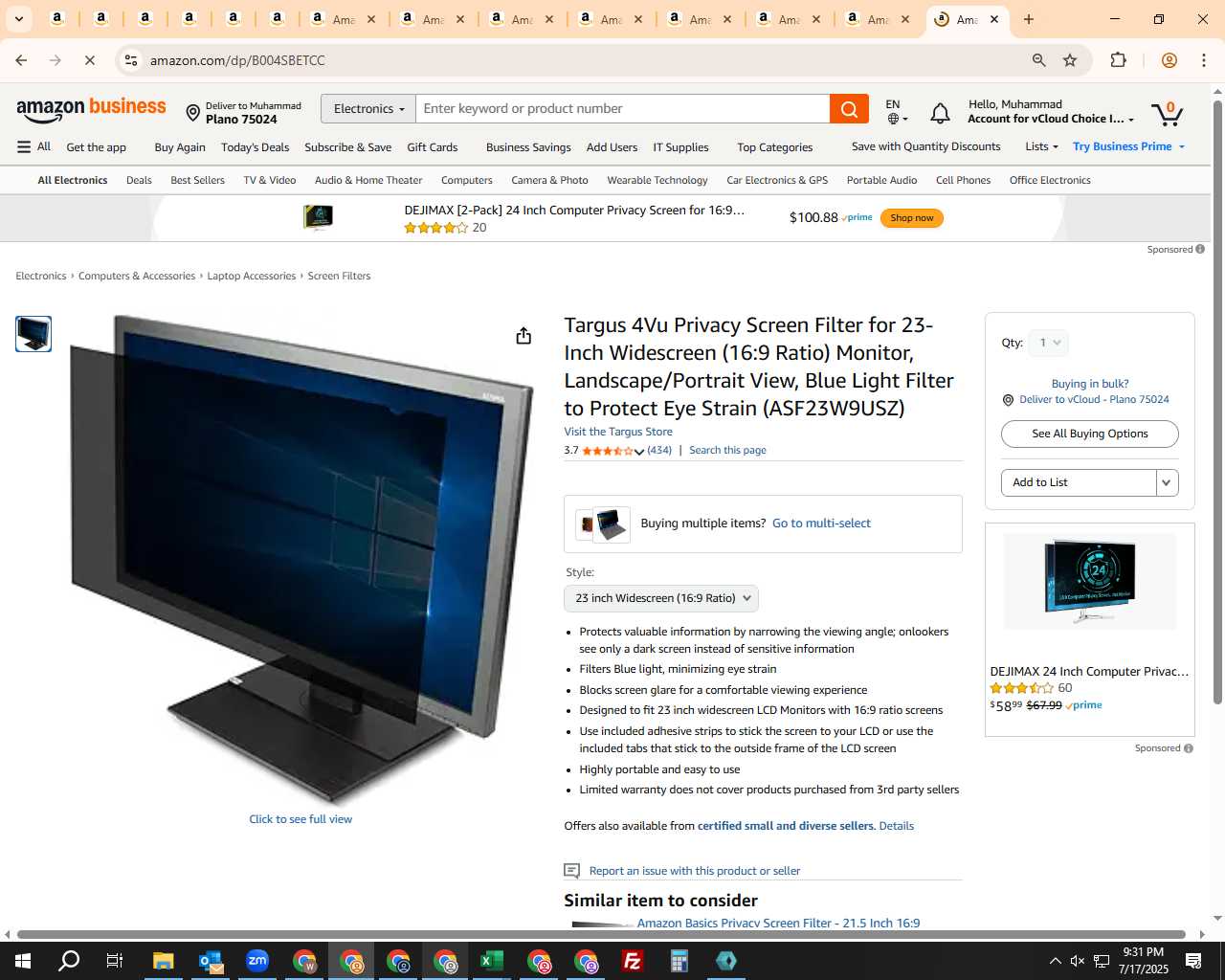Expand the star rating breakdown chevron
This screenshot has height=980, width=1225.
(x=639, y=452)
